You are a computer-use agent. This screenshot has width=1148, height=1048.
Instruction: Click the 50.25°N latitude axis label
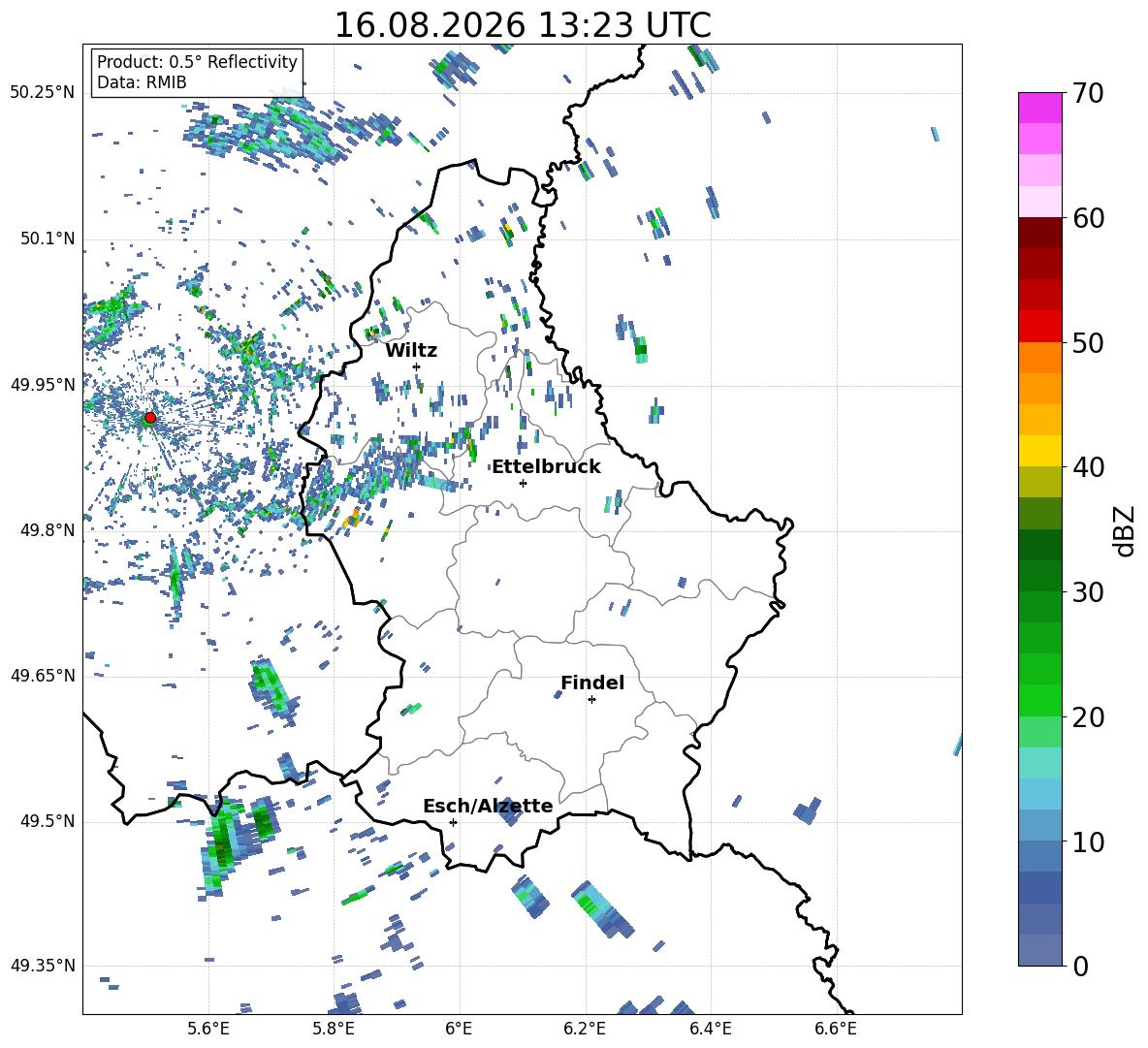[x=43, y=93]
